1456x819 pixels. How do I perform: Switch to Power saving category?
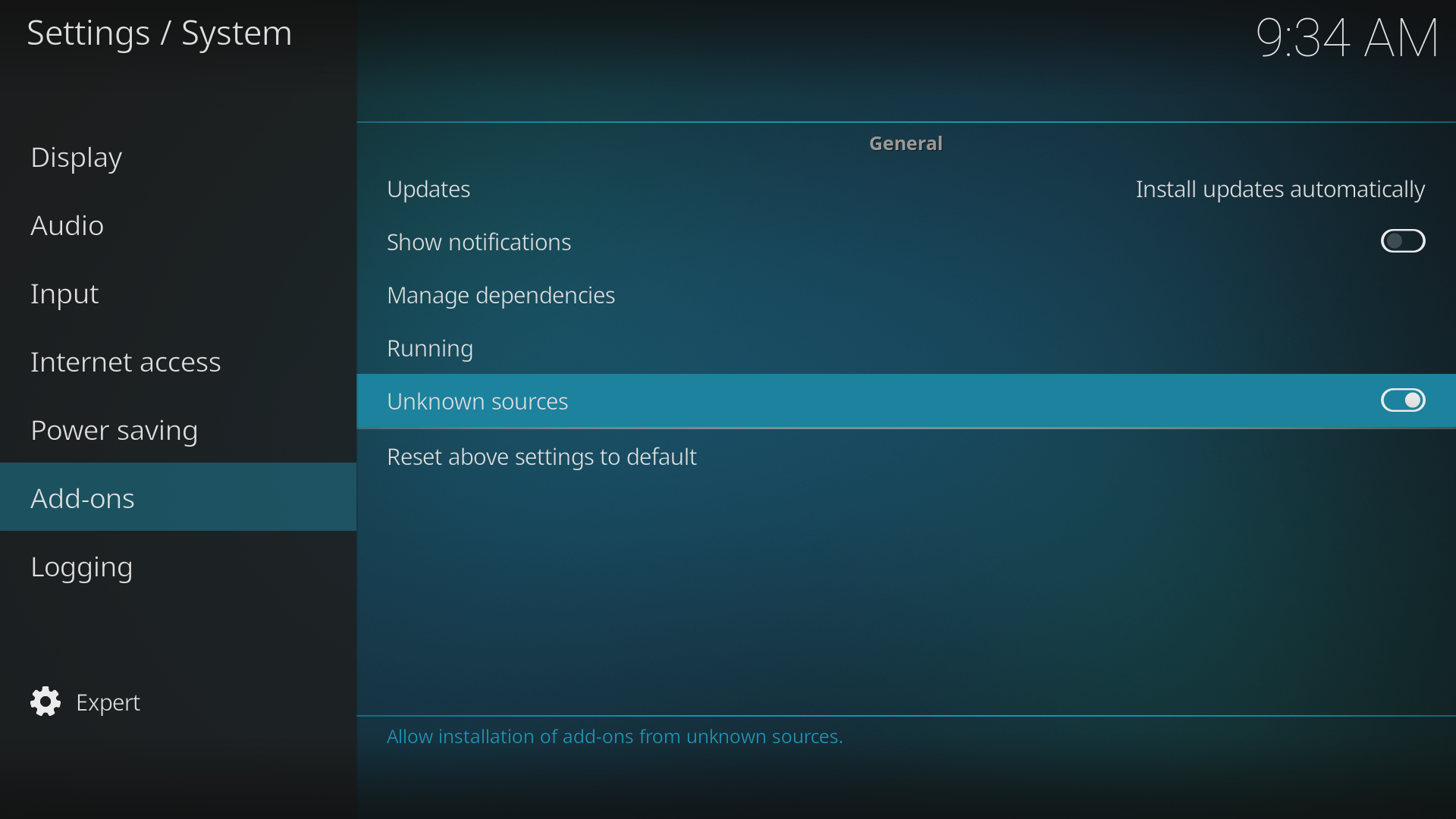[x=114, y=430]
